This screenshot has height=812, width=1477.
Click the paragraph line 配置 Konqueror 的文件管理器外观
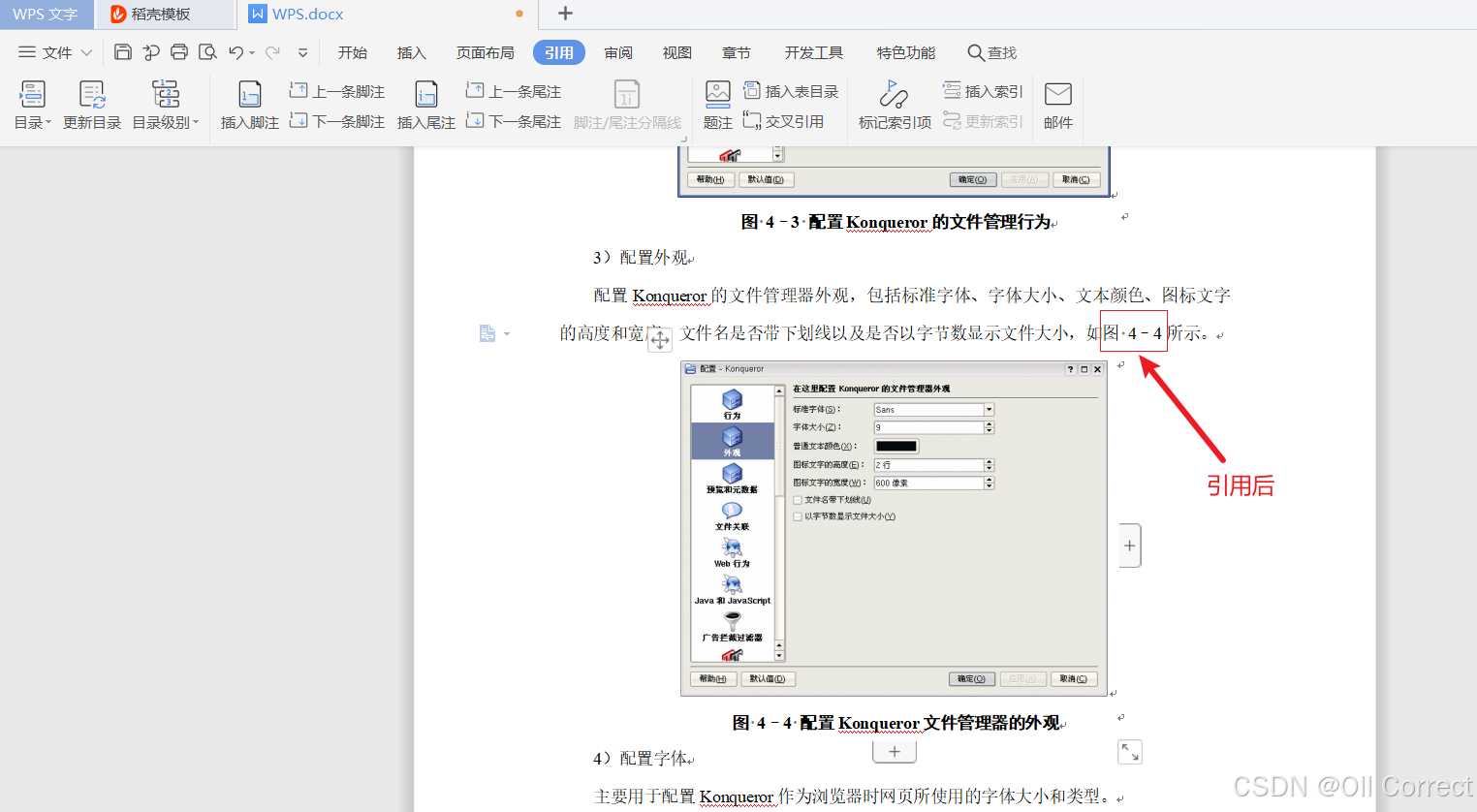pyautogui.click(x=912, y=296)
